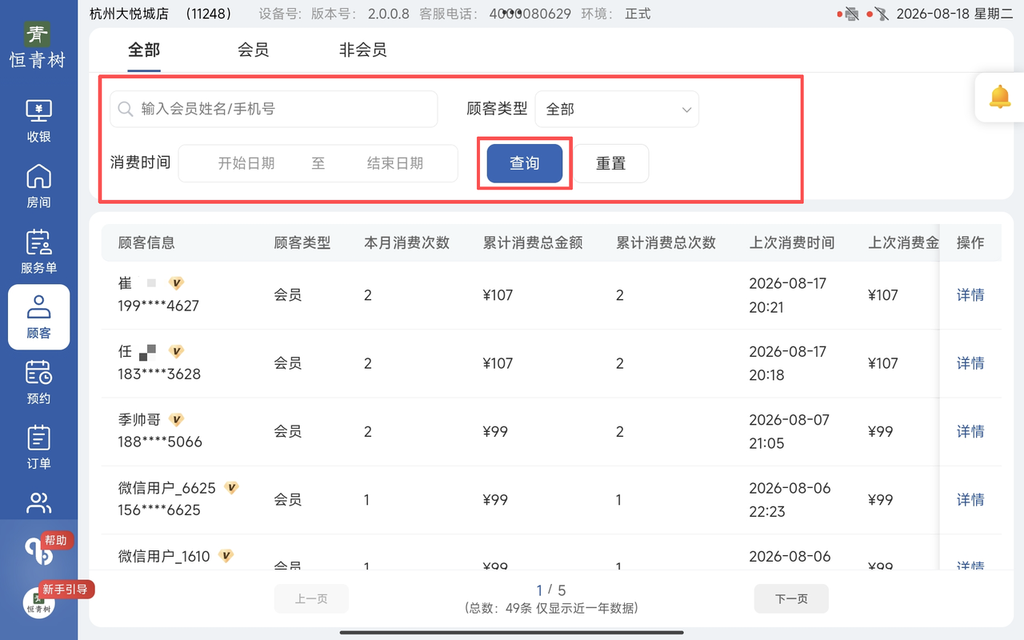
Task: Switch to the 会员 tab
Action: pyautogui.click(x=253, y=50)
